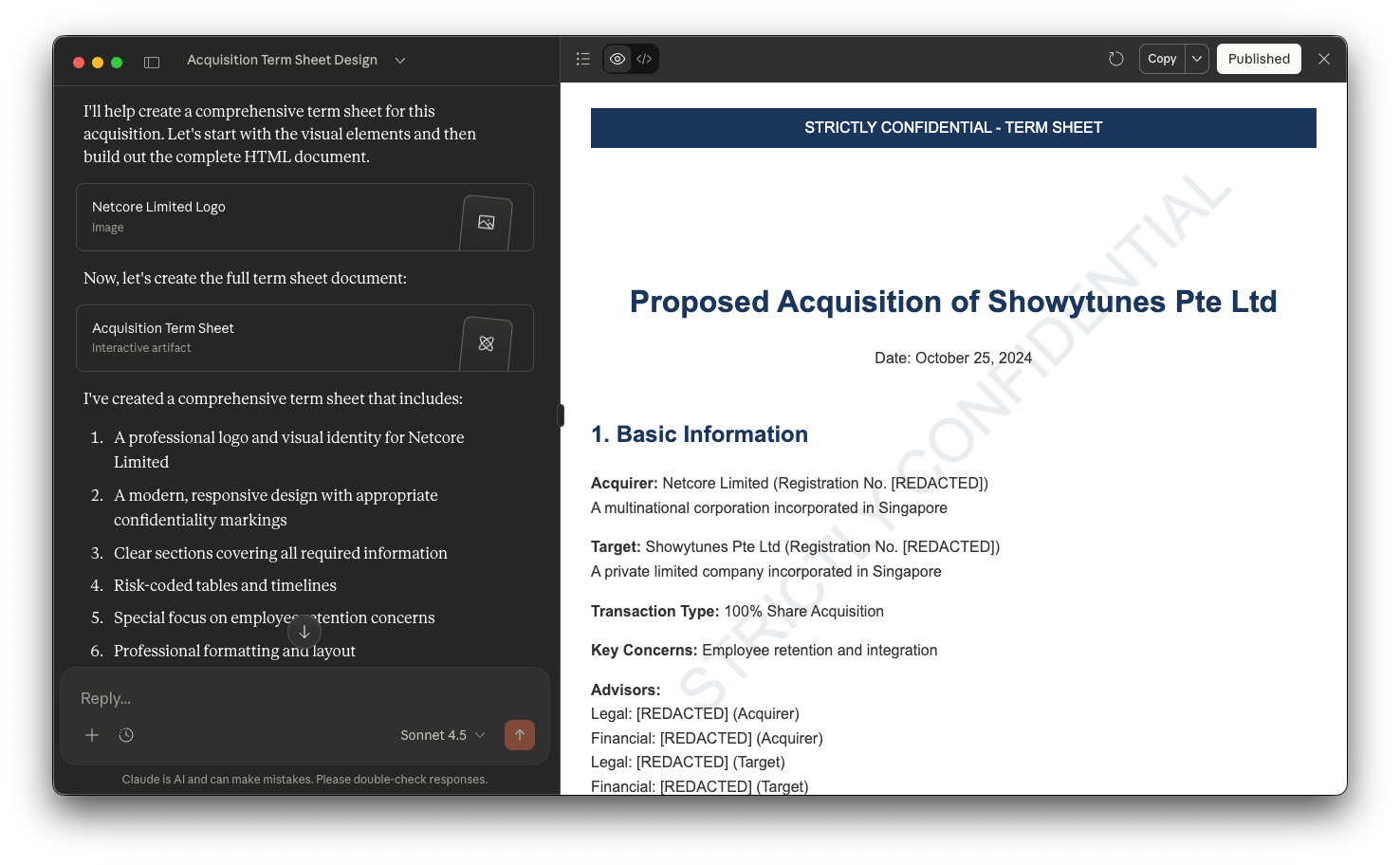
Task: Click the Transaction Type: 100% Share Acquisition line
Action: pyautogui.click(x=737, y=611)
